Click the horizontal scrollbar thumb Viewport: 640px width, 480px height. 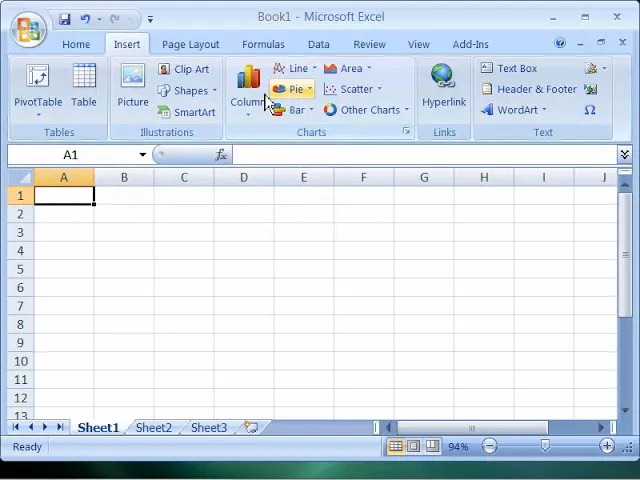tap(473, 428)
